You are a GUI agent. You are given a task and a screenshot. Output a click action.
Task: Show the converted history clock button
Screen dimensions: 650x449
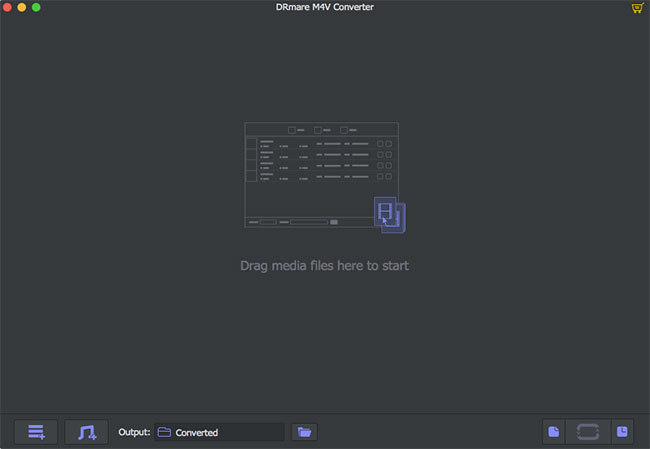pyautogui.click(x=622, y=432)
